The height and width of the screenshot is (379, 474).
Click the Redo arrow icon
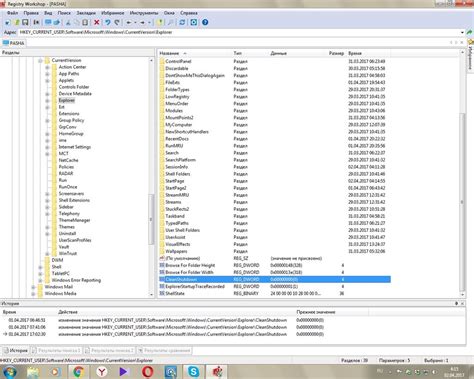pos(117,22)
